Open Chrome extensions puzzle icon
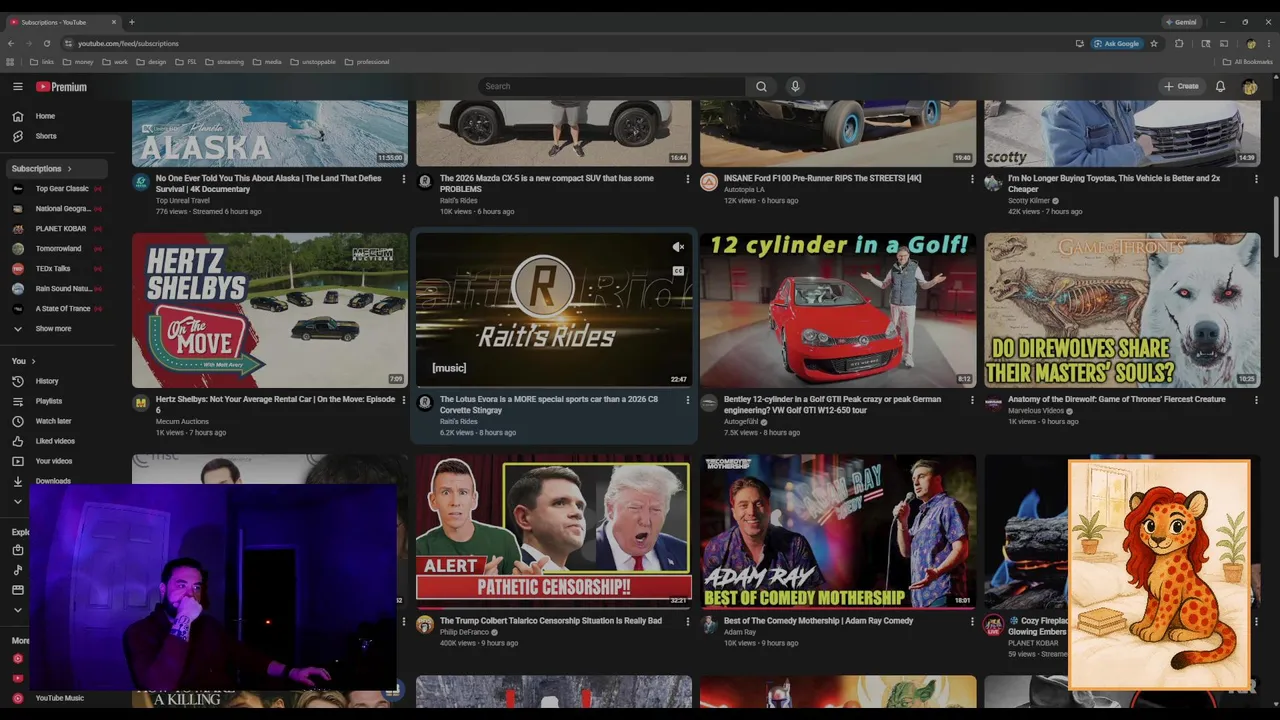The width and height of the screenshot is (1280, 720). coord(1179,43)
